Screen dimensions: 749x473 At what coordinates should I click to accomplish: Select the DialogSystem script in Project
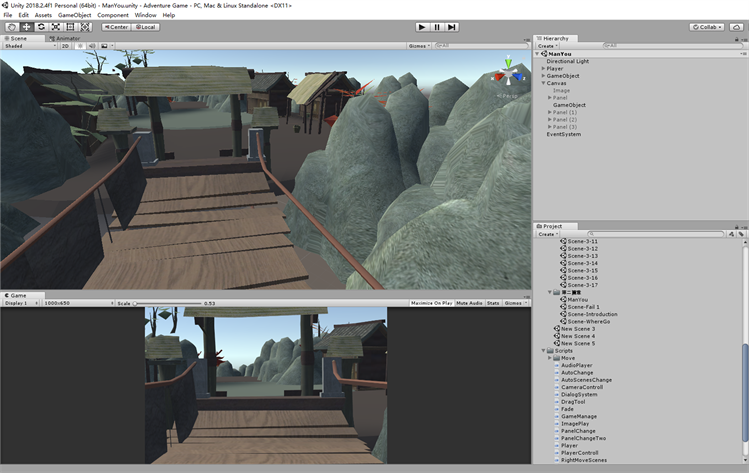pyautogui.click(x=579, y=394)
